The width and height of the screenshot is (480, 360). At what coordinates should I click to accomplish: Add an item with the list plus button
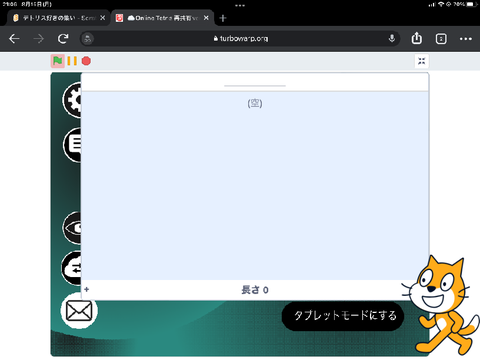[x=87, y=289]
